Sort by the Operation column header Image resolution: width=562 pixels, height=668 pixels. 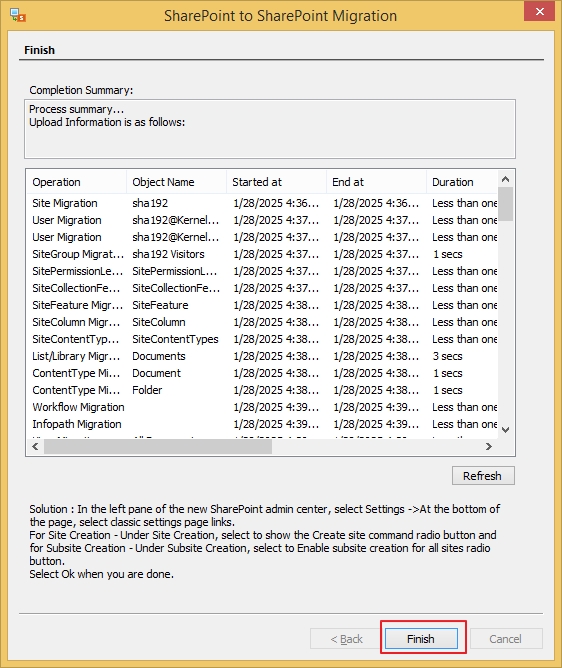pos(76,182)
